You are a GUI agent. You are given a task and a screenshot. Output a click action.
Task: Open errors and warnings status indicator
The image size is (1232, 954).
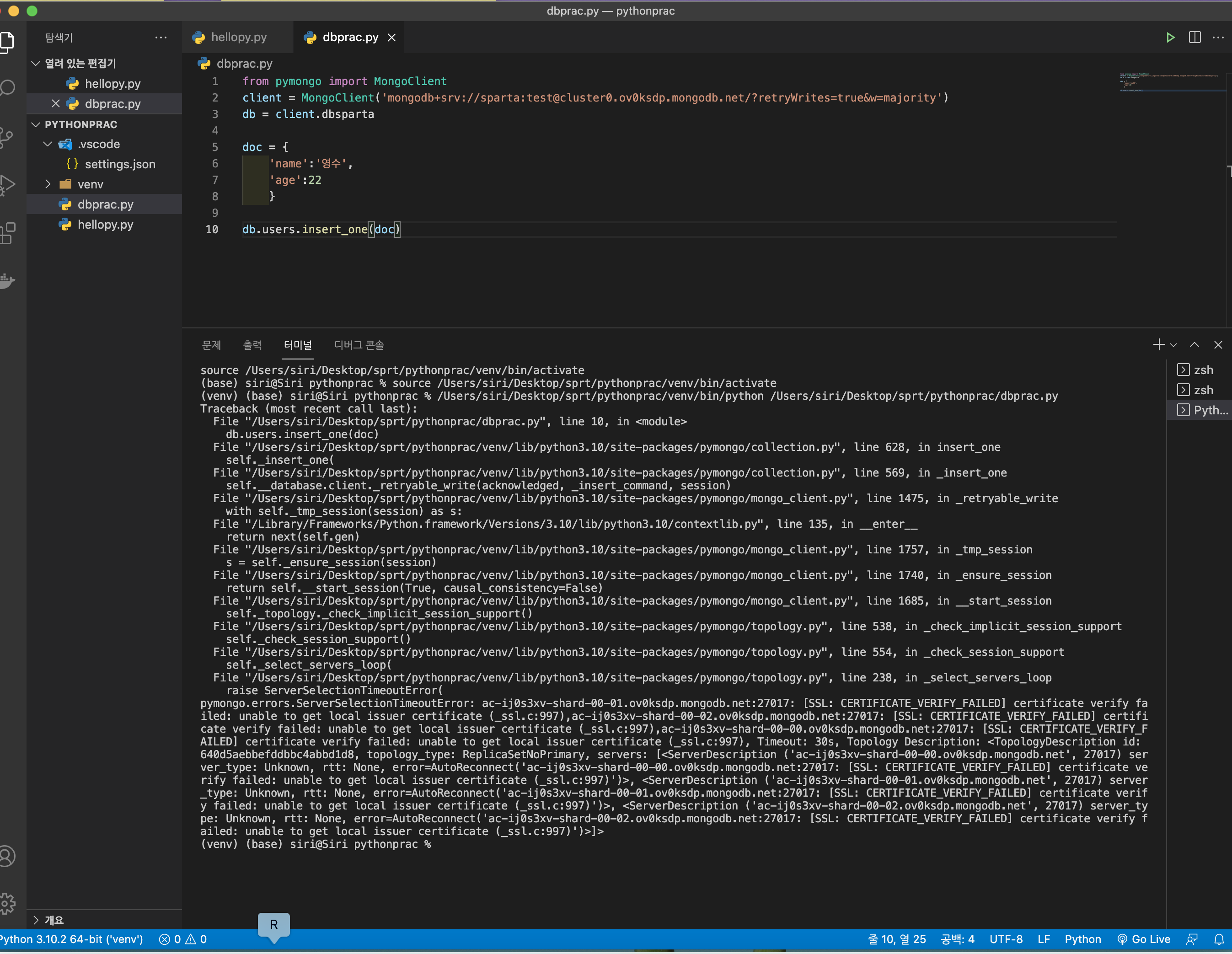coord(183,940)
